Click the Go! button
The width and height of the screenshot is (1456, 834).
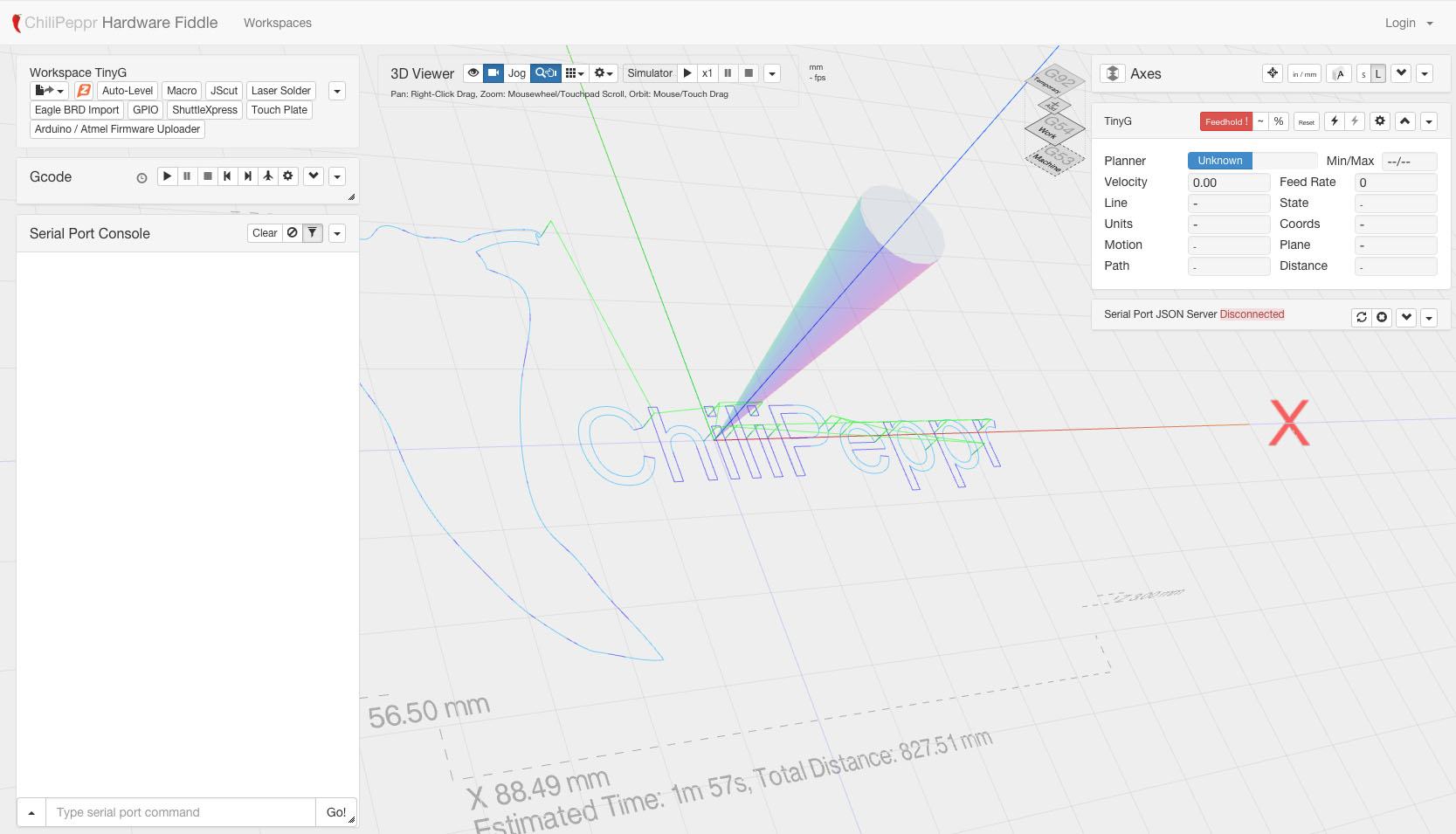[x=336, y=812]
